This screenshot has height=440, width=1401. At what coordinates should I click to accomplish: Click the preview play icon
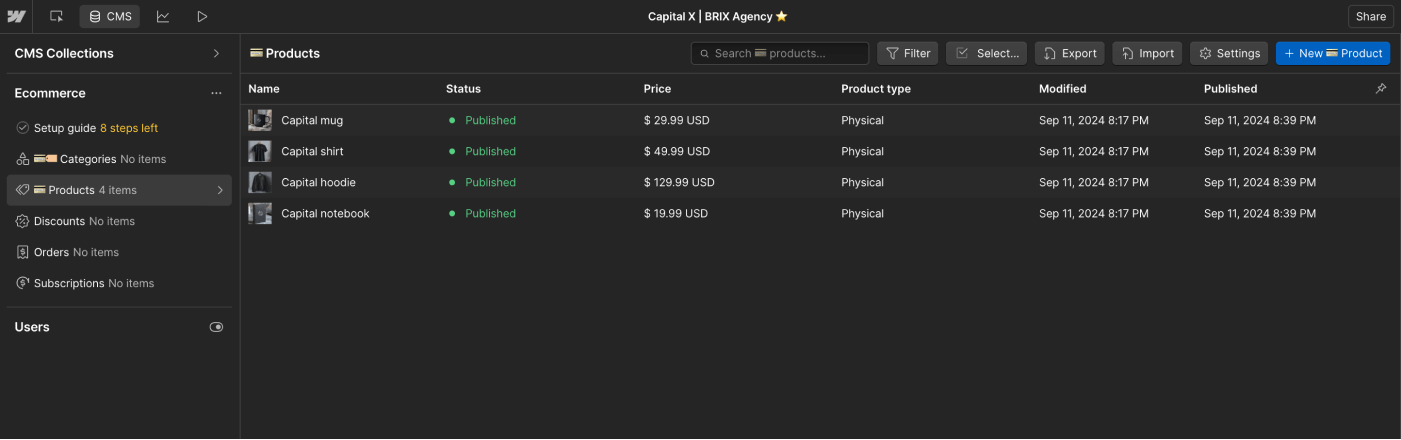click(x=202, y=16)
